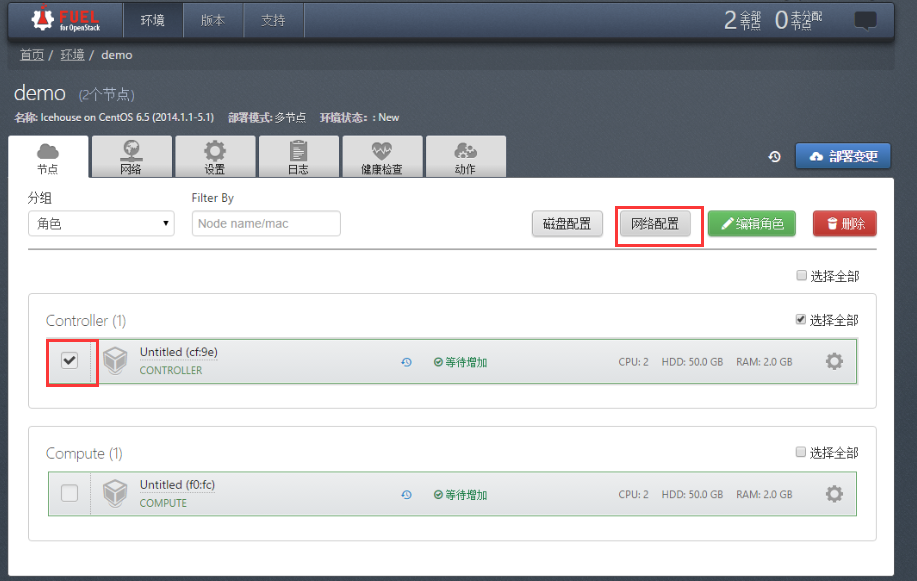Click the CONTROLLER role label
917x581 pixels.
pos(171,370)
